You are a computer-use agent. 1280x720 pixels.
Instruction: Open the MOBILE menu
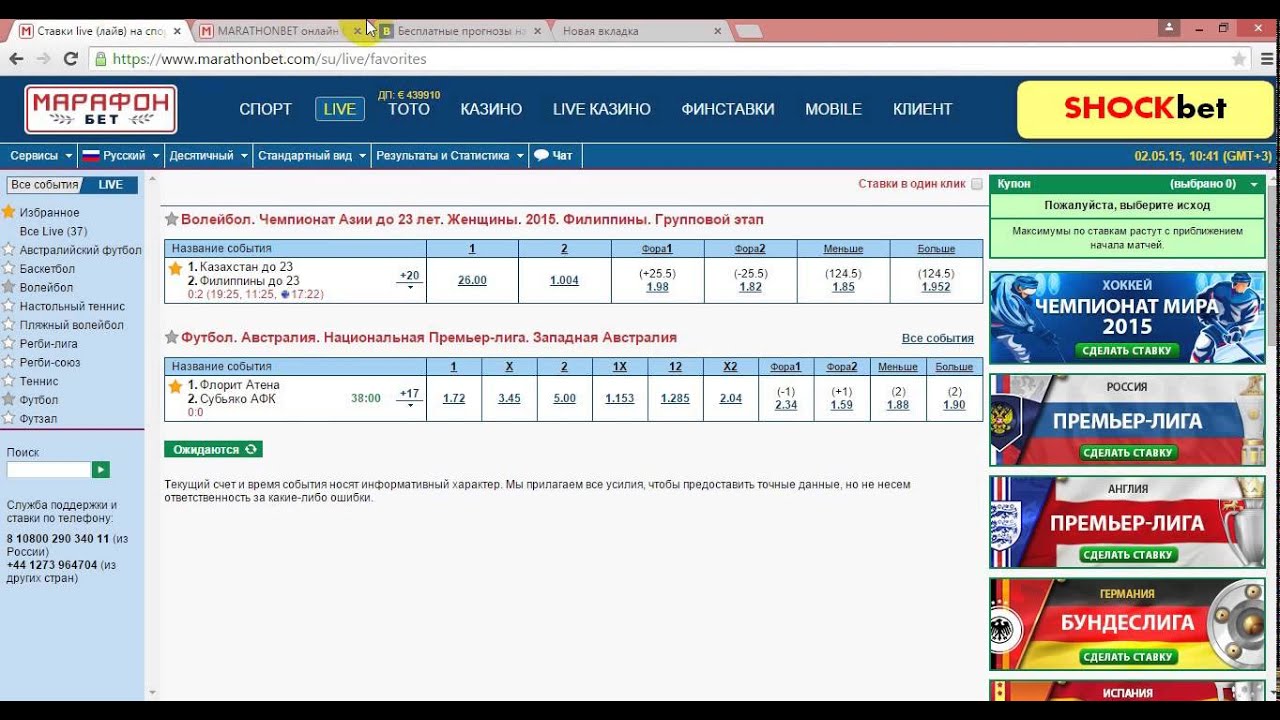834,109
